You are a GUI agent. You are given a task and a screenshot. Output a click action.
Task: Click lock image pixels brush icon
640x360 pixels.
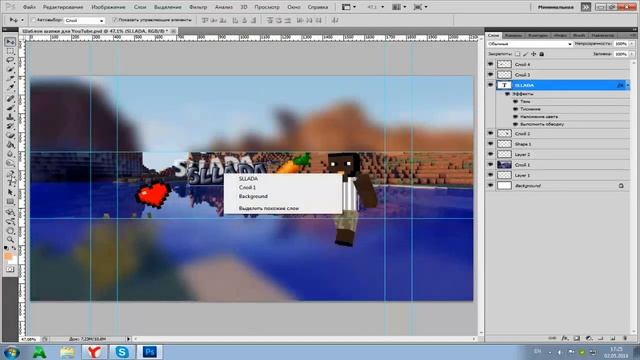point(525,54)
